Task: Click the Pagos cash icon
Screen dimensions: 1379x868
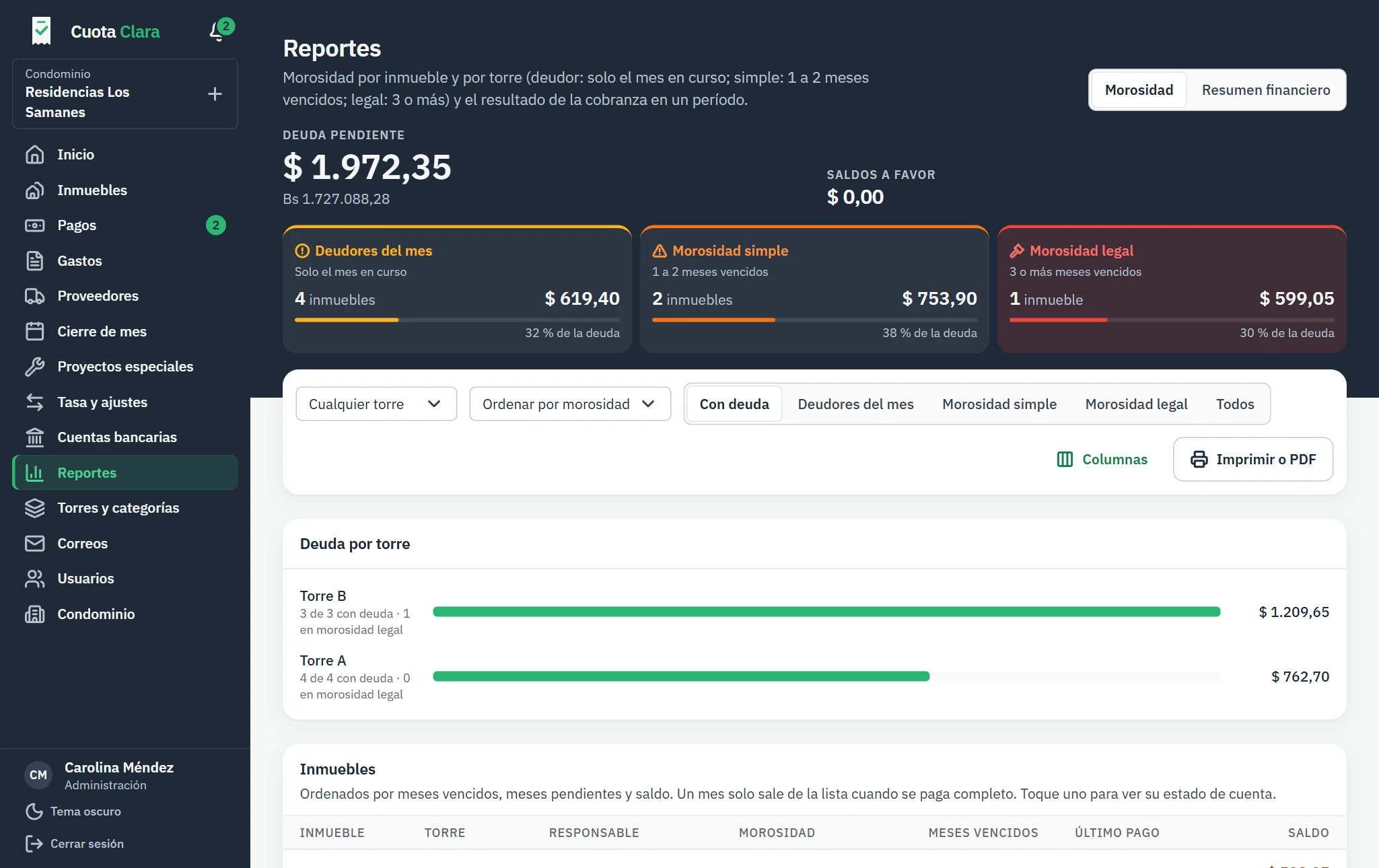Action: point(35,225)
